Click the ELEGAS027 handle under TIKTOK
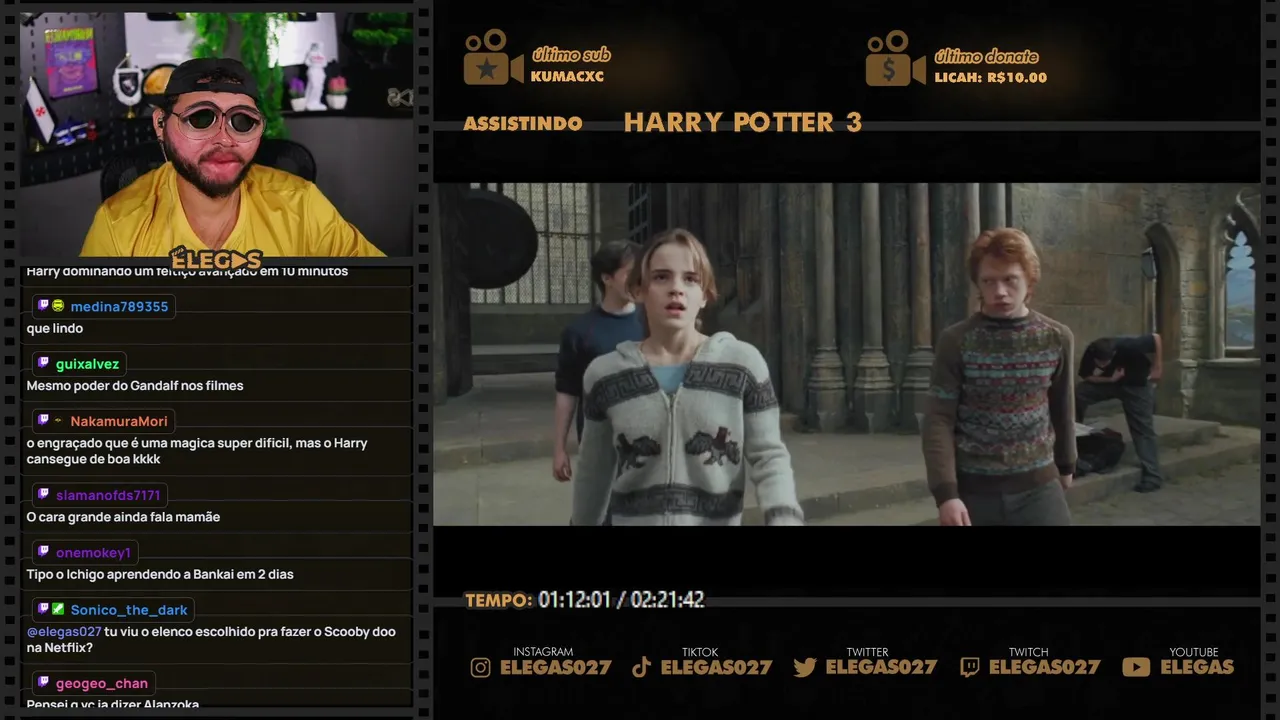 tap(716, 668)
